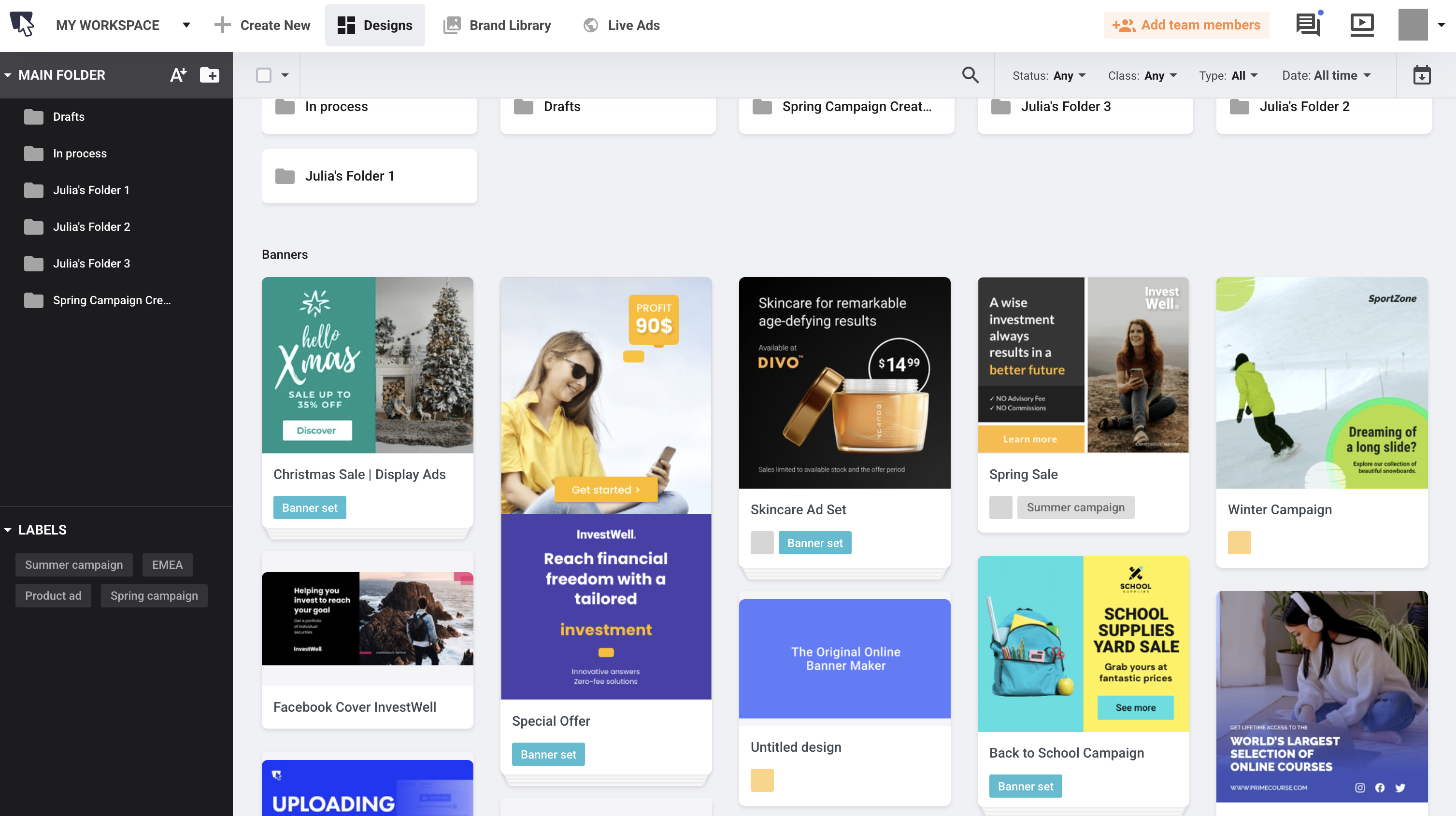
Task: Click the Create New button
Action: [262, 25]
